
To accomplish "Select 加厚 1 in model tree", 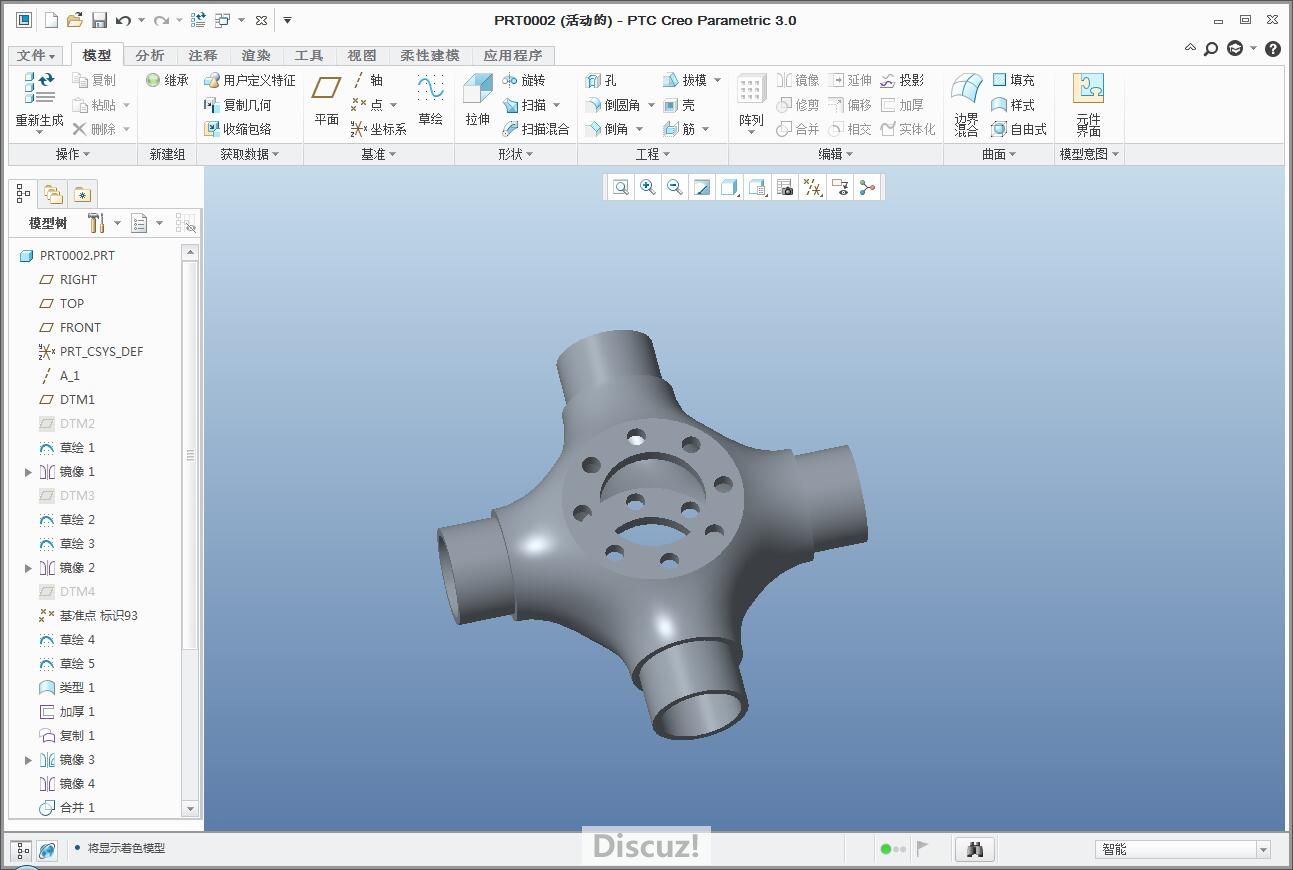I will 76,712.
